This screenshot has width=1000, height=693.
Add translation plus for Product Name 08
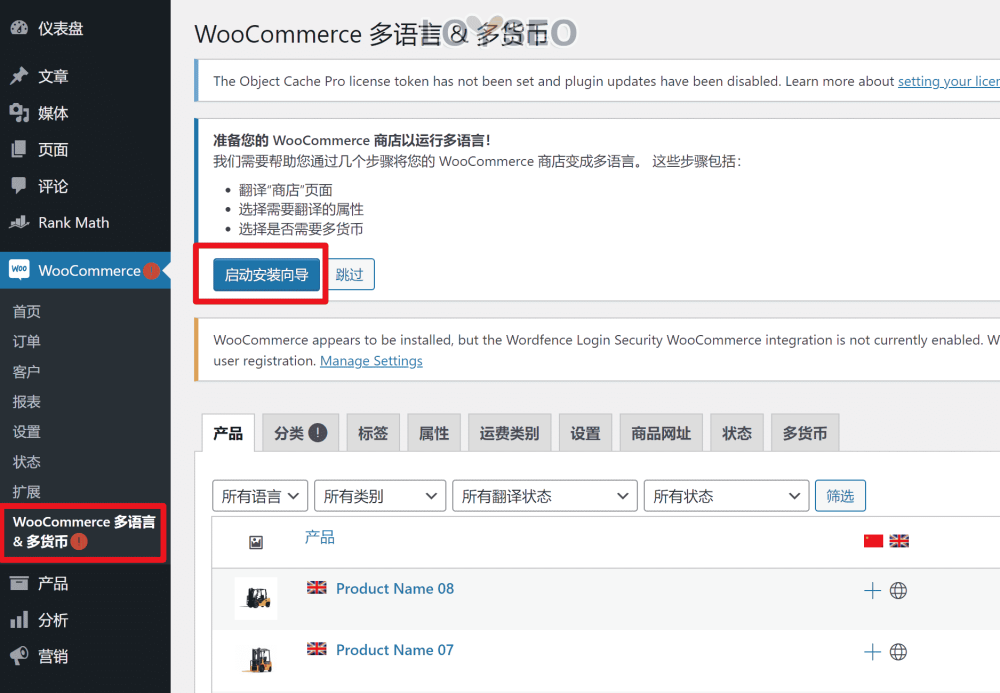pyautogui.click(x=872, y=590)
